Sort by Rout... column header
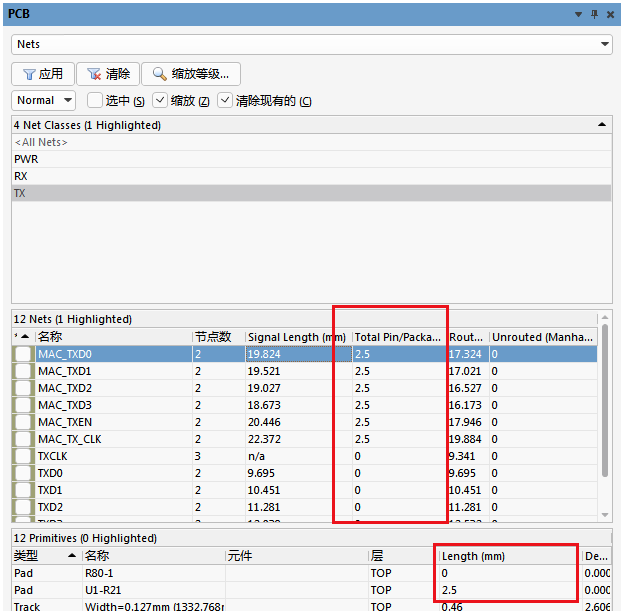The width and height of the screenshot is (621, 611). (x=467, y=337)
